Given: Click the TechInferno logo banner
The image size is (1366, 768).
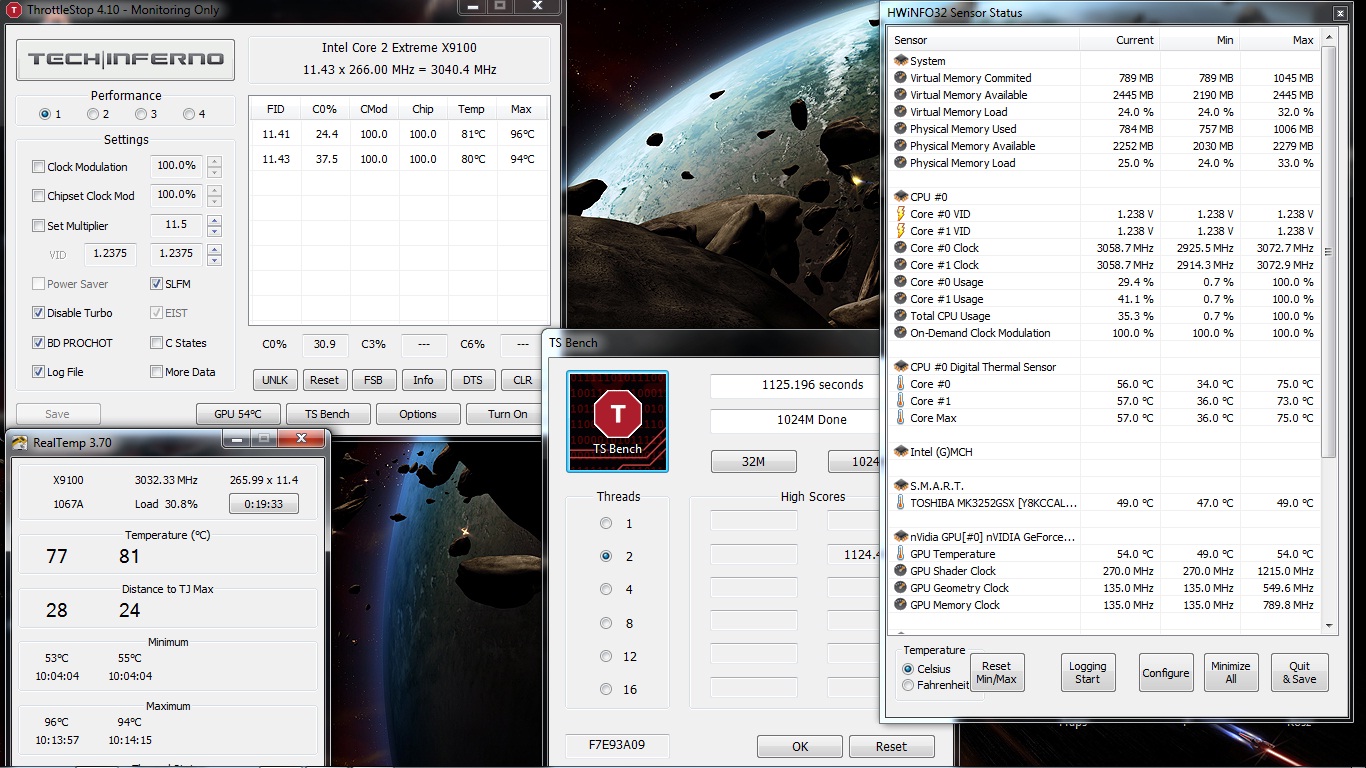Looking at the screenshot, I should point(126,60).
